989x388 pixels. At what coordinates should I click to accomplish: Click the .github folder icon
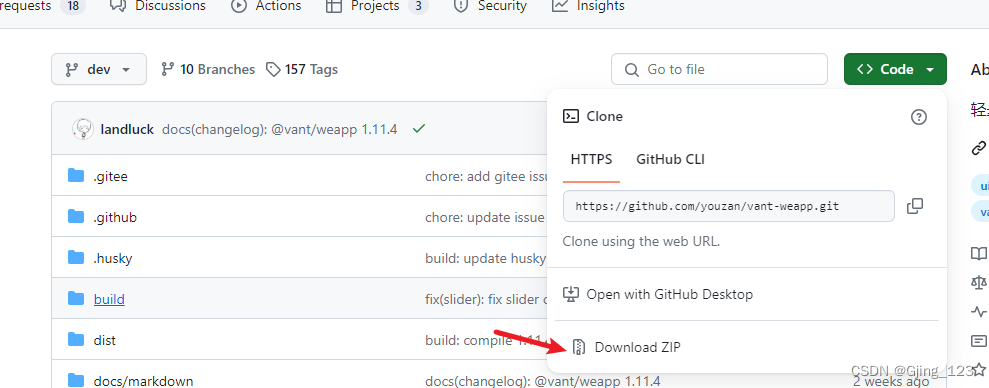point(76,216)
